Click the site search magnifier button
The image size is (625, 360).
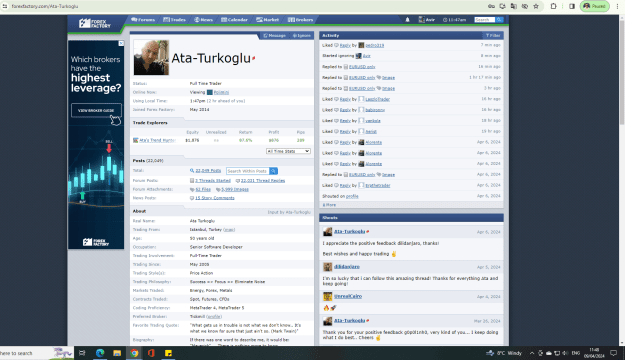click(x=499, y=20)
